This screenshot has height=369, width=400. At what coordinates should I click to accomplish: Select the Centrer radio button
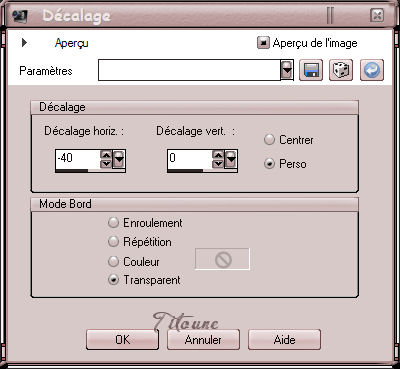tap(269, 140)
